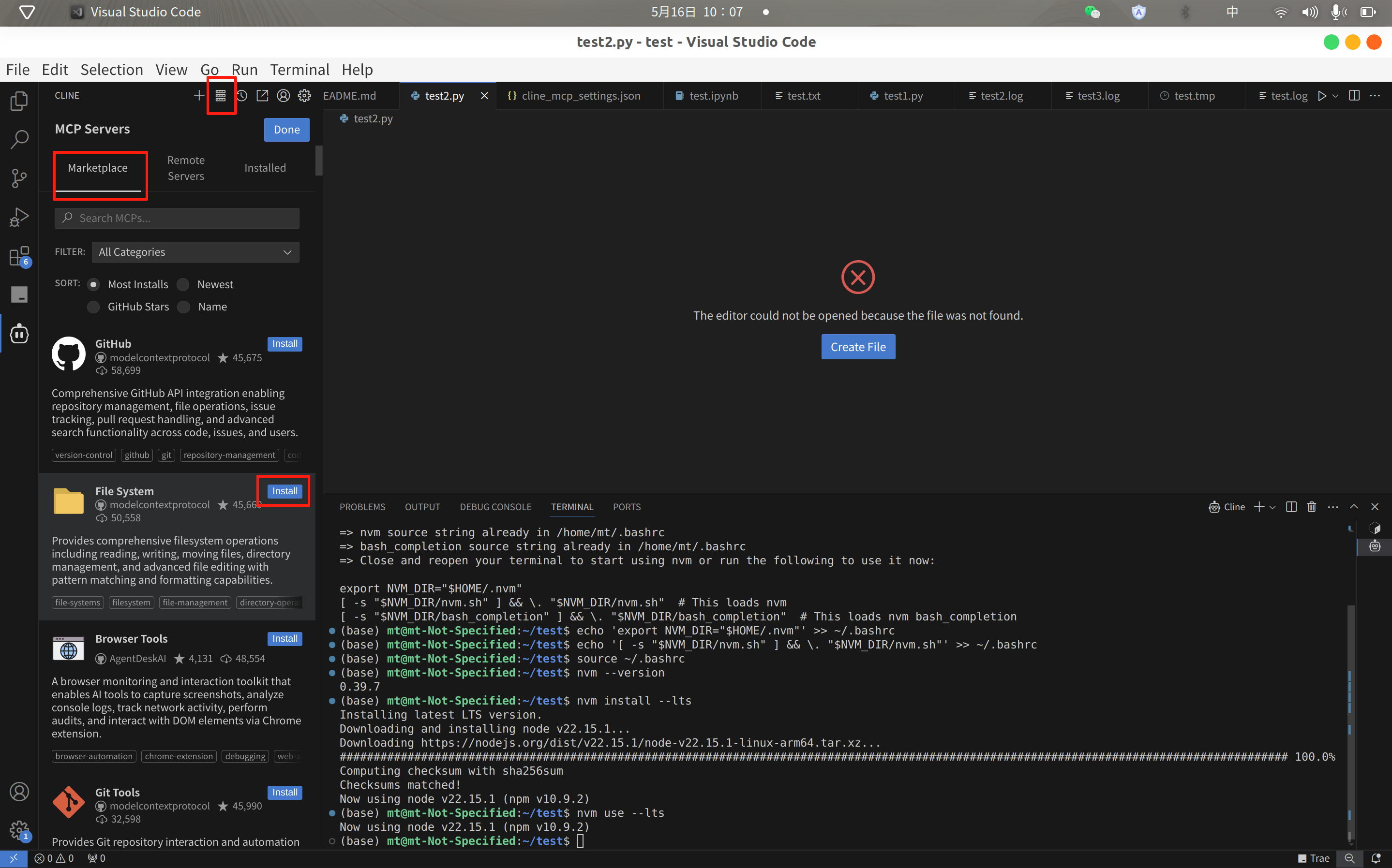Select GitHub Stars sort option
Viewport: 1392px width, 868px height.
[93, 307]
